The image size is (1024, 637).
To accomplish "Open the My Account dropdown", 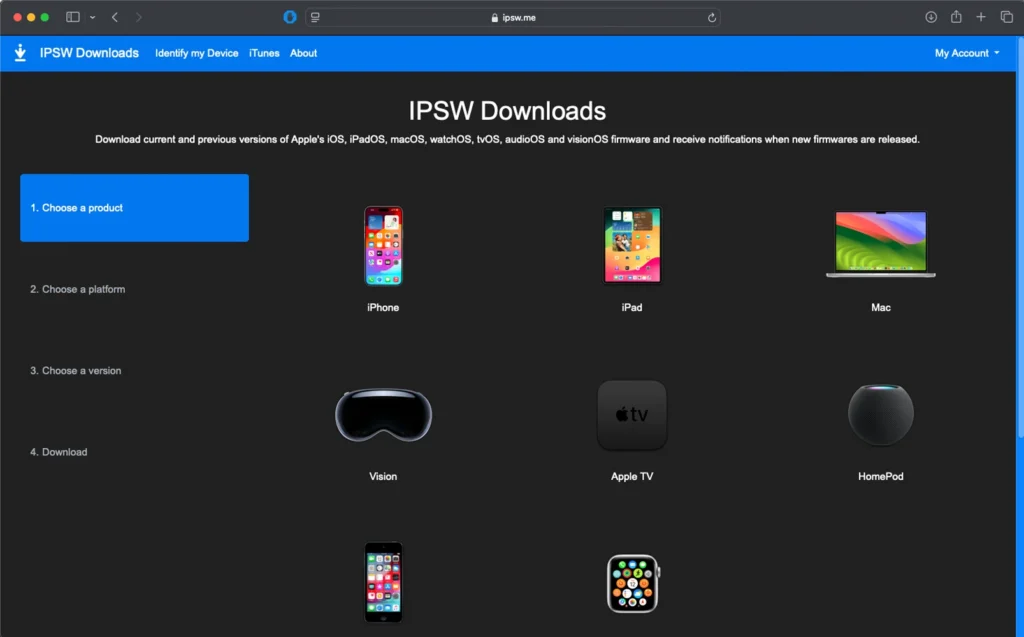I will point(965,53).
